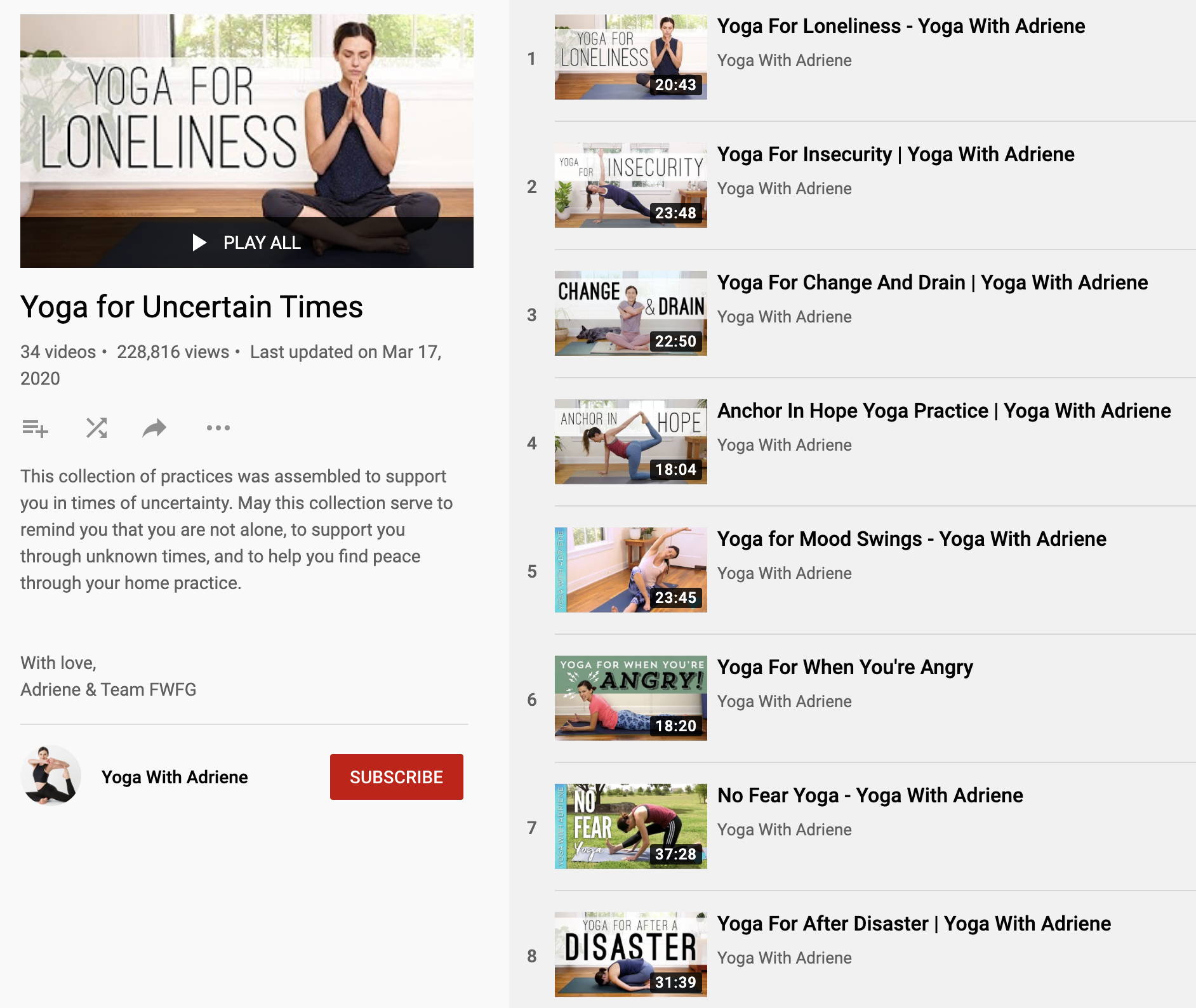Click the 'Yoga for Uncertain Times' playlist title
This screenshot has width=1196, height=1008.
(192, 307)
